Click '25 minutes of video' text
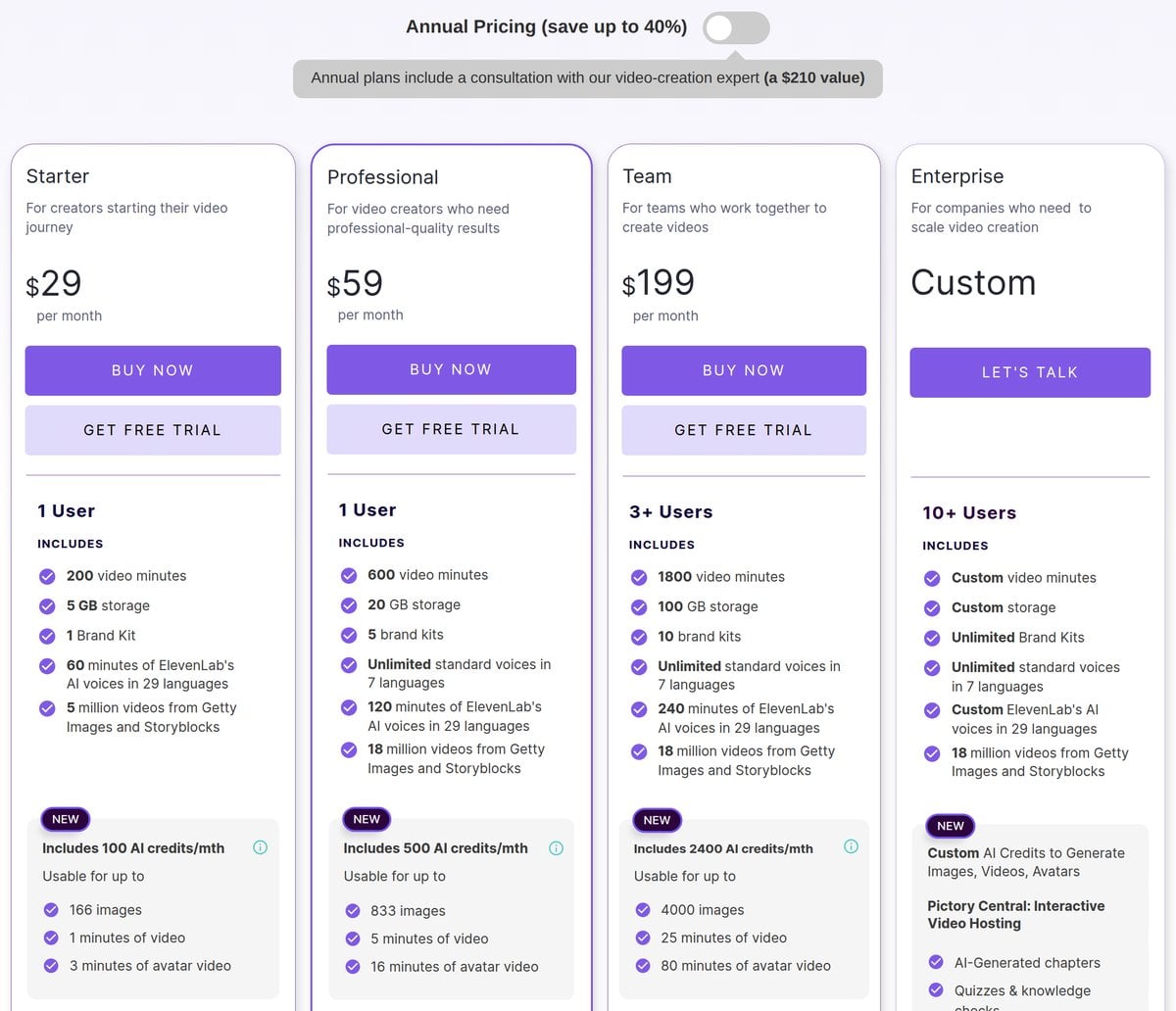1176x1011 pixels. click(724, 938)
